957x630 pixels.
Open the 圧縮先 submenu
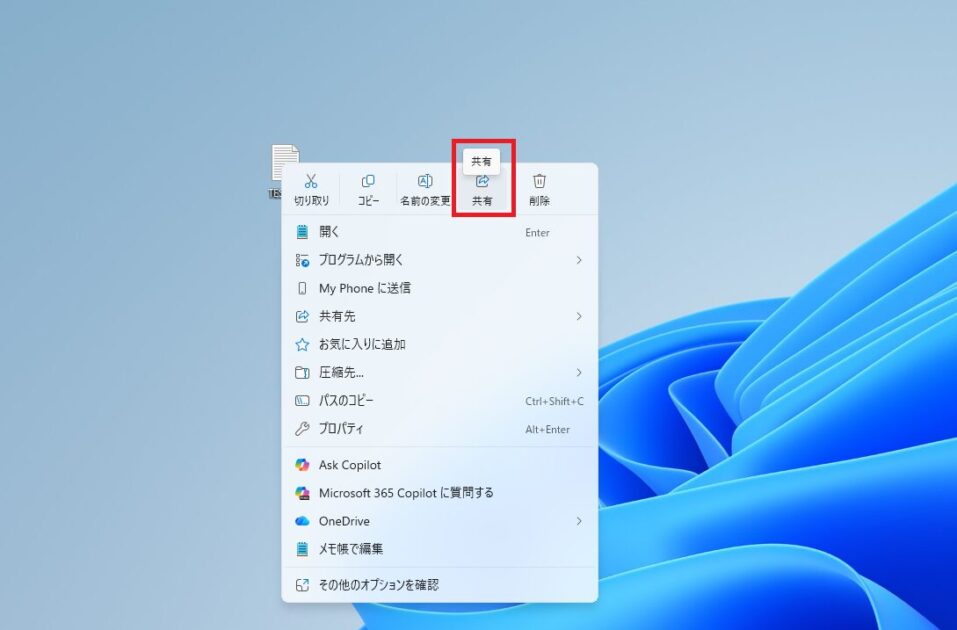point(580,372)
